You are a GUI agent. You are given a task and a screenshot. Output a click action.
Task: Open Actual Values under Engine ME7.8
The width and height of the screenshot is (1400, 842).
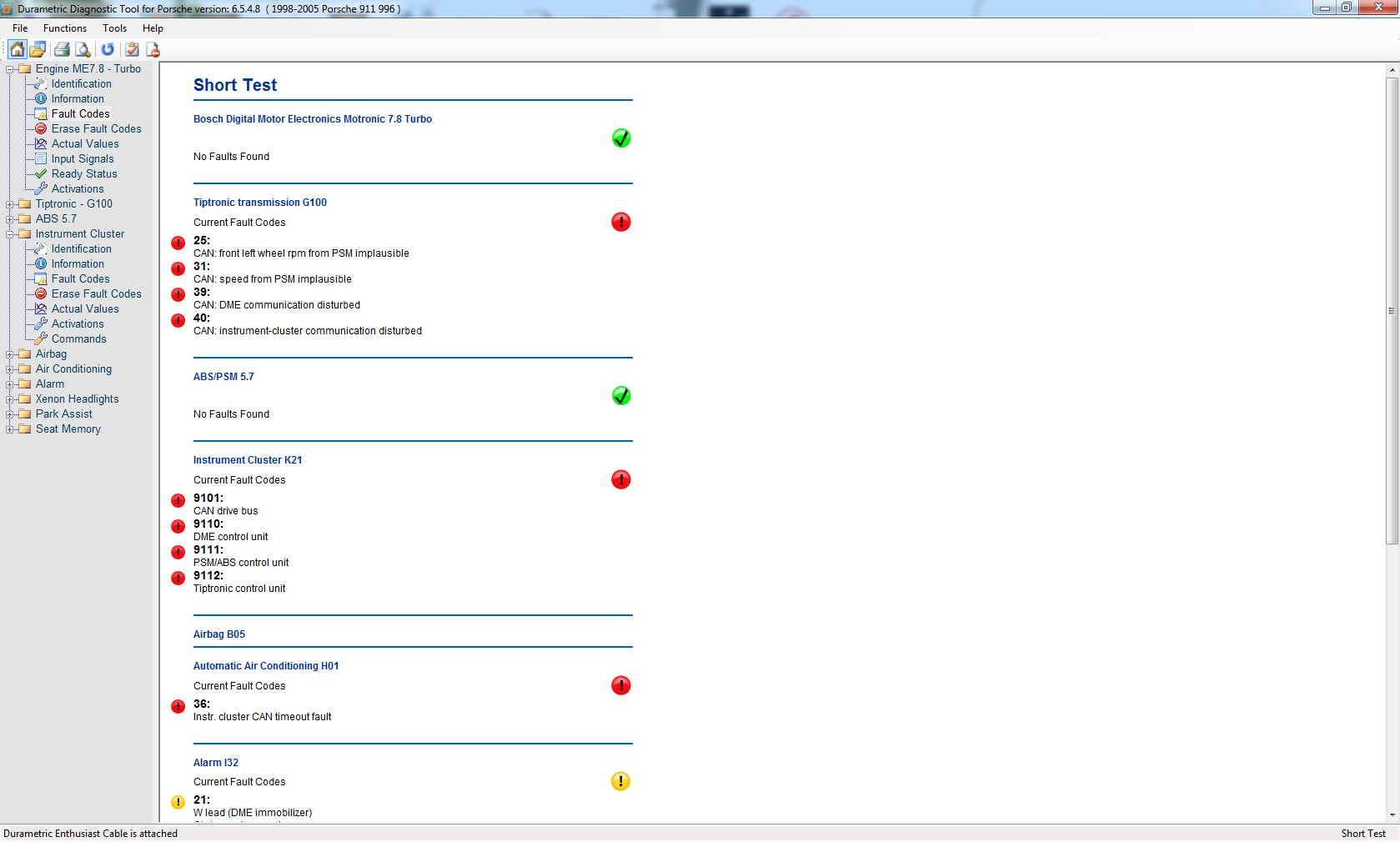click(x=85, y=144)
